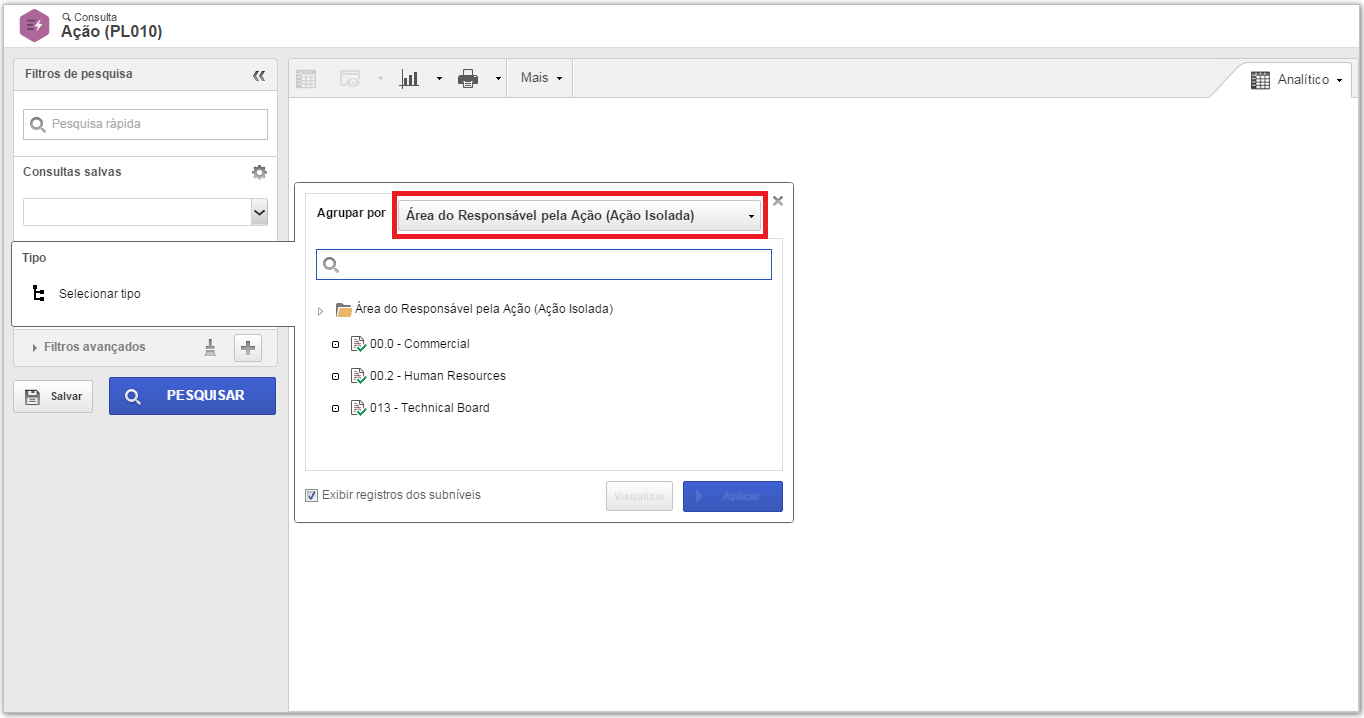
Task: Add an advanced filter with the plus button
Action: click(248, 347)
